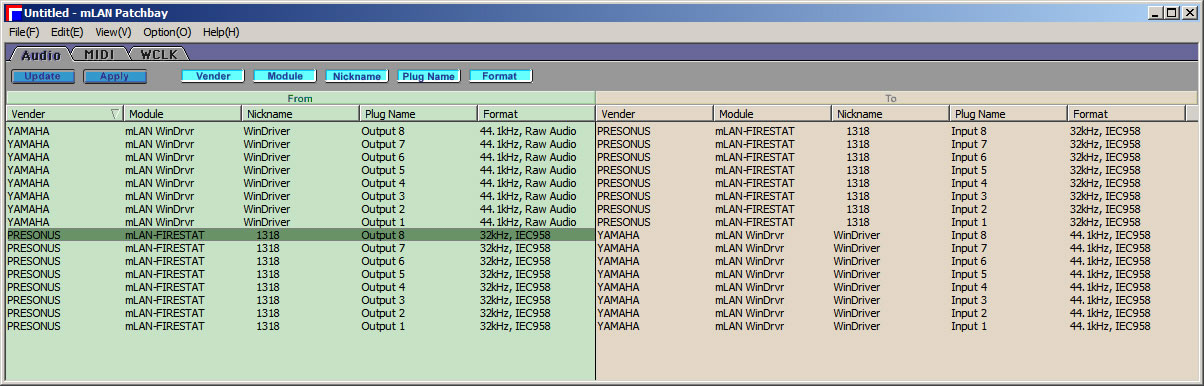Maximize the mLAN Patchbay window
Viewport: 1204px width, 386px height.
pos(1172,12)
